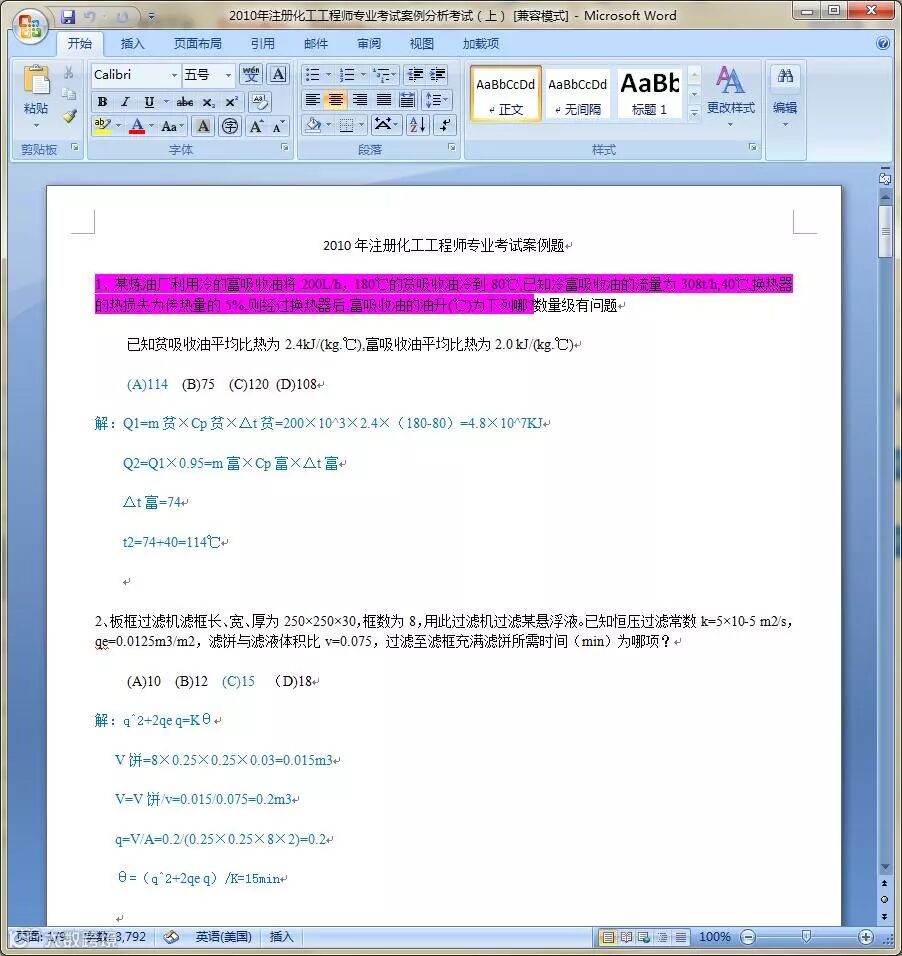902x956 pixels.
Task: Open Word help question mark
Action: click(x=882, y=43)
